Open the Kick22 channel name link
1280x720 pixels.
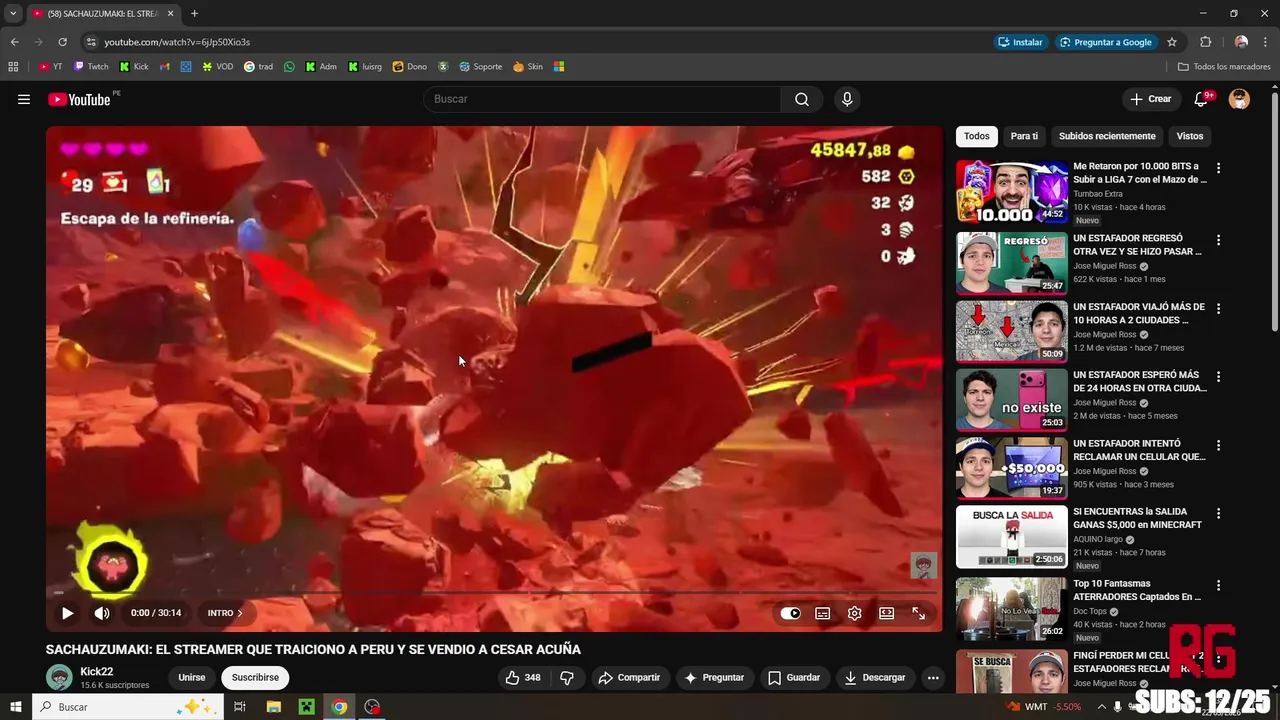tap(97, 671)
